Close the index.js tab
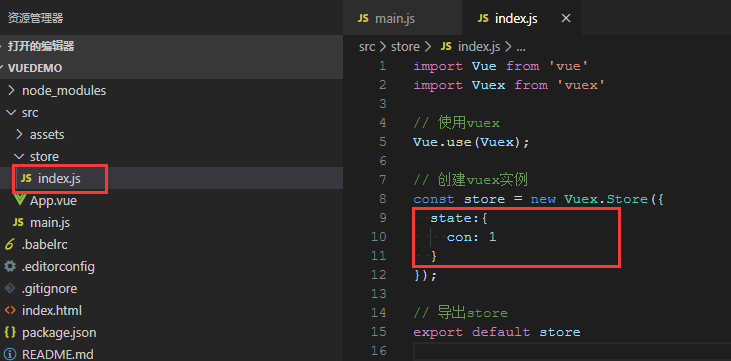This screenshot has width=731, height=361. pos(565,19)
